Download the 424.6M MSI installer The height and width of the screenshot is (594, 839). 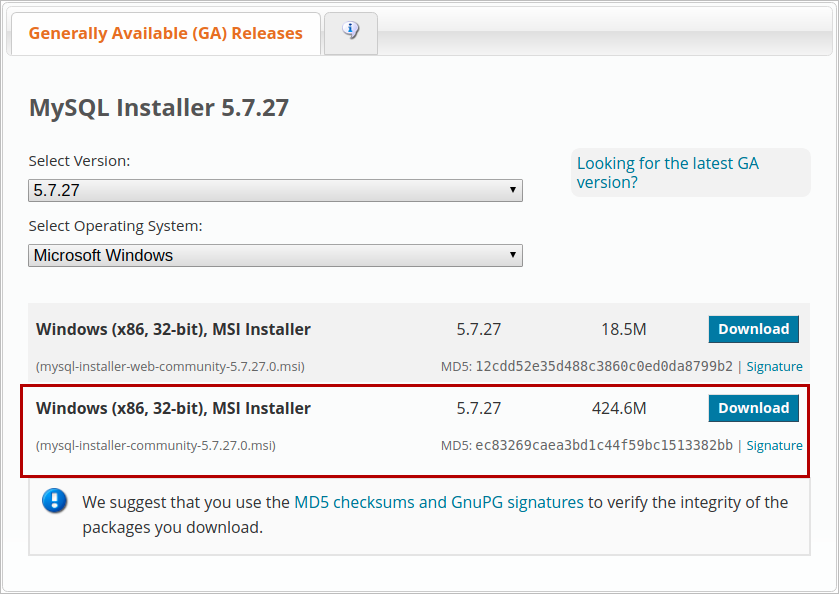(753, 408)
